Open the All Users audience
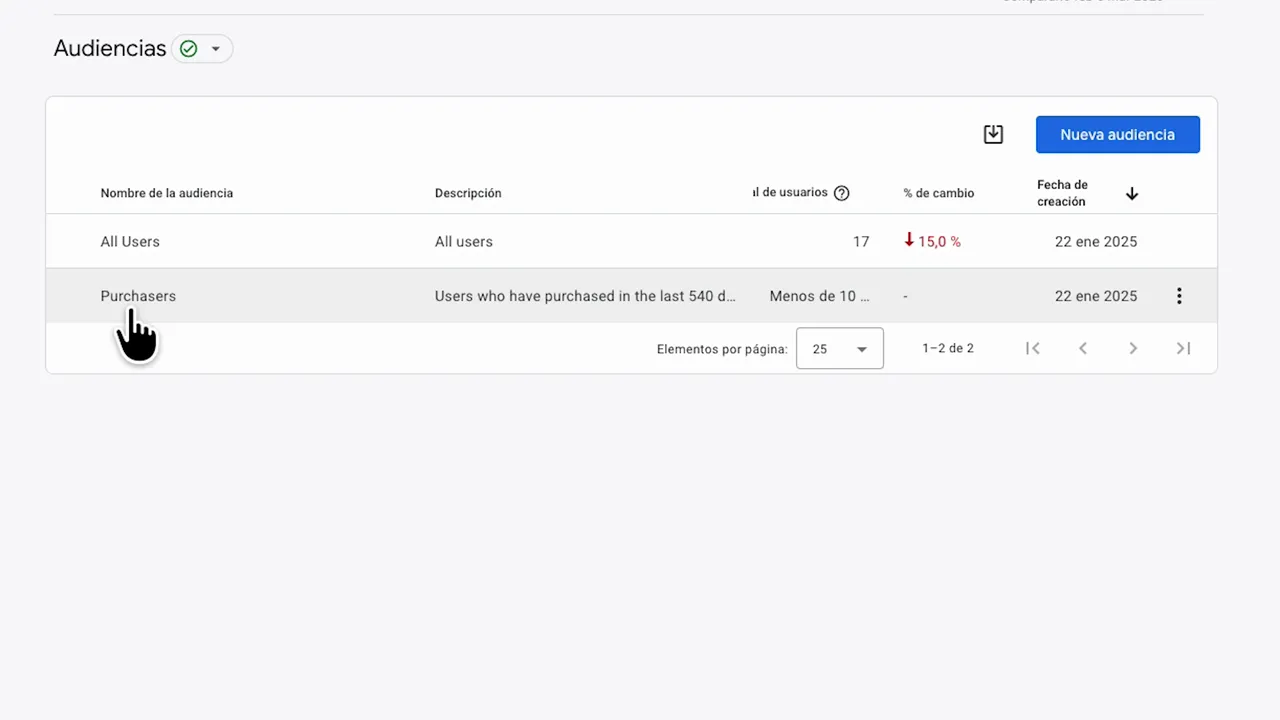Viewport: 1280px width, 720px height. coord(130,242)
